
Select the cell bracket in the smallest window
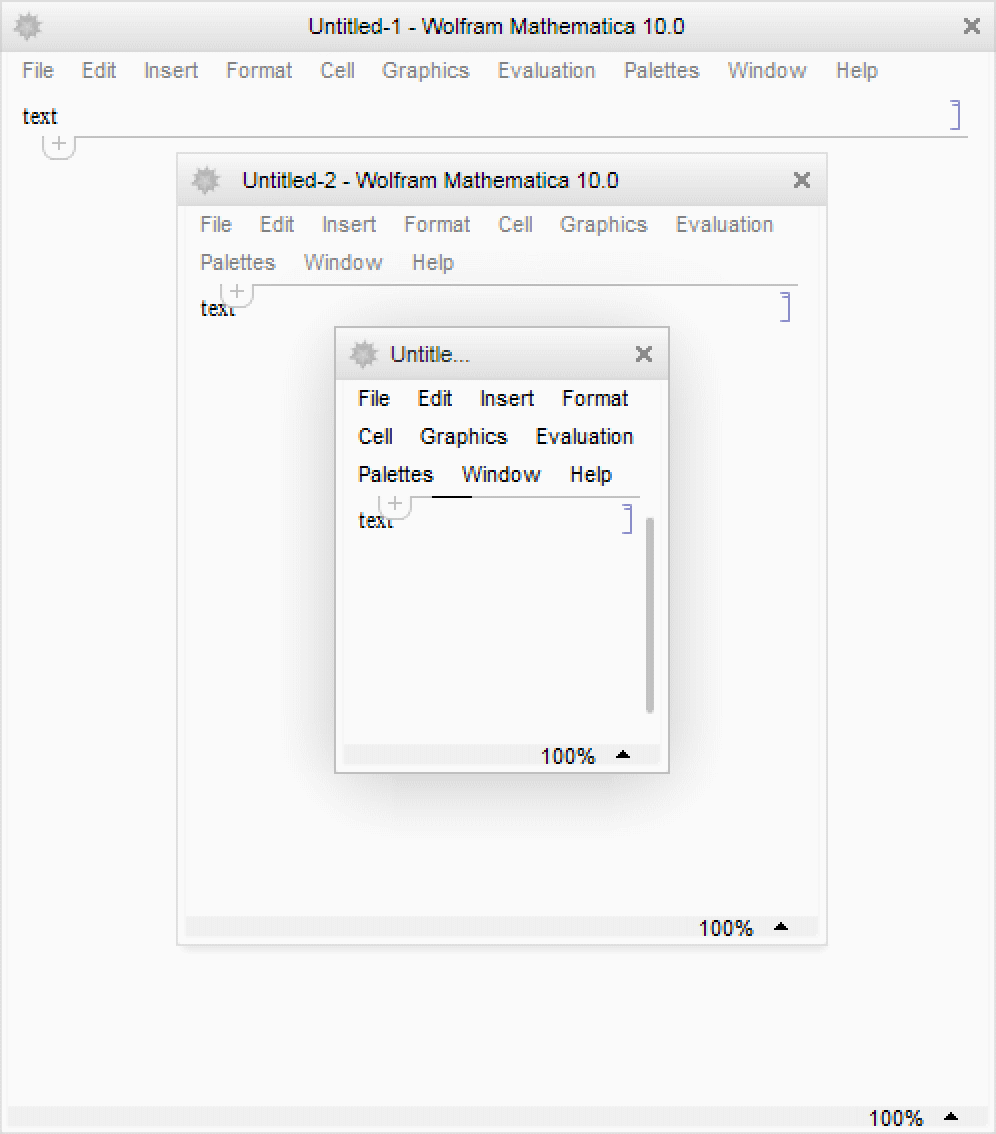(x=627, y=519)
